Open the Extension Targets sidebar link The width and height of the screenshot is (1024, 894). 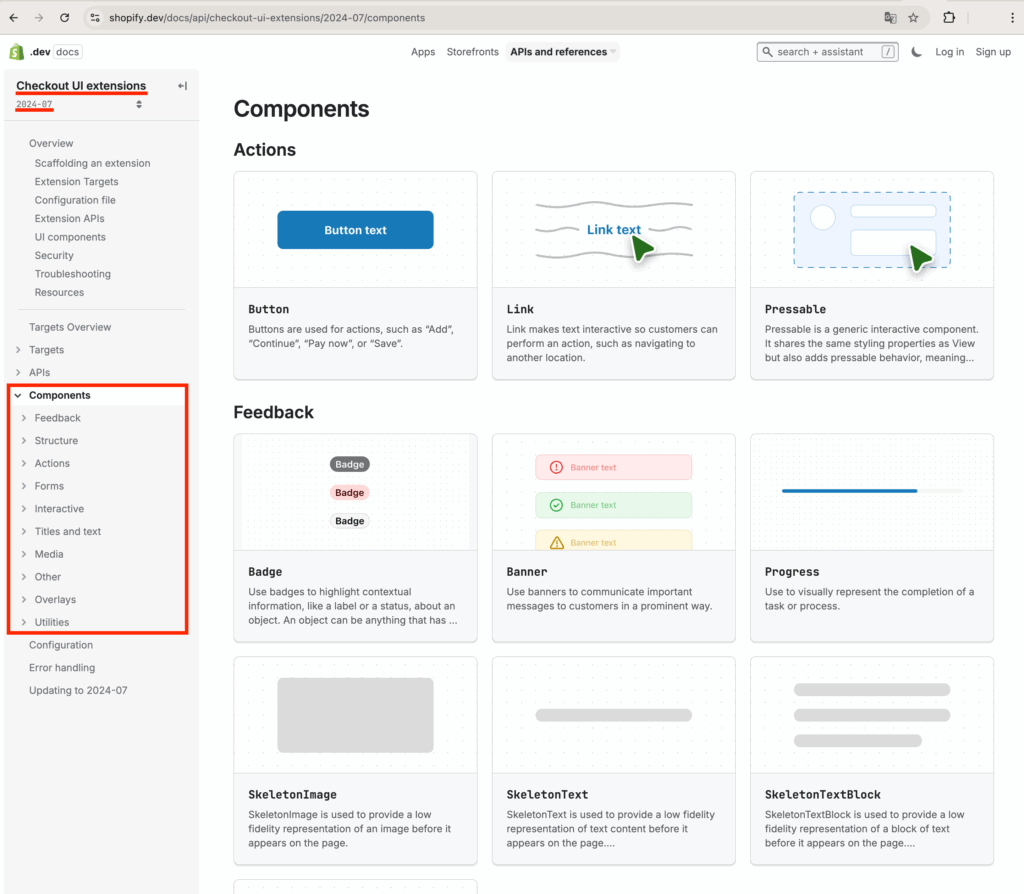coord(76,182)
